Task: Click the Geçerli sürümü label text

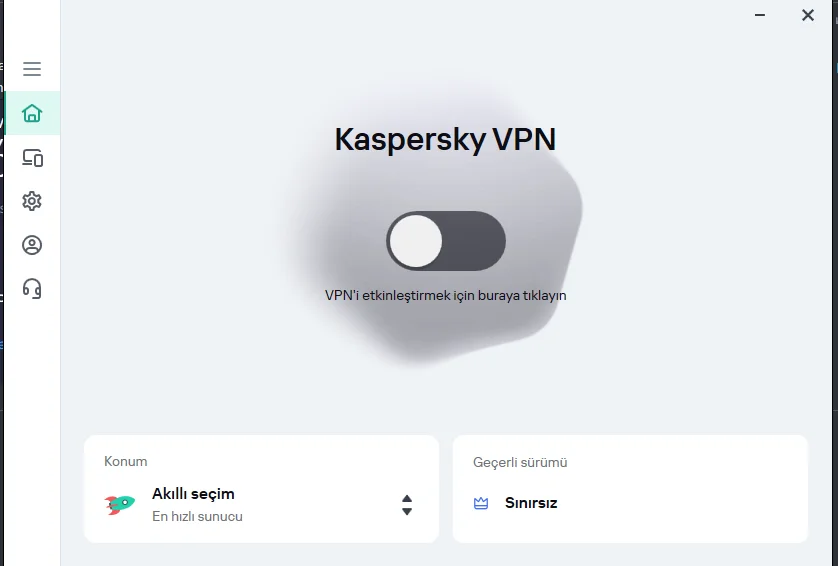Action: [x=520, y=463]
